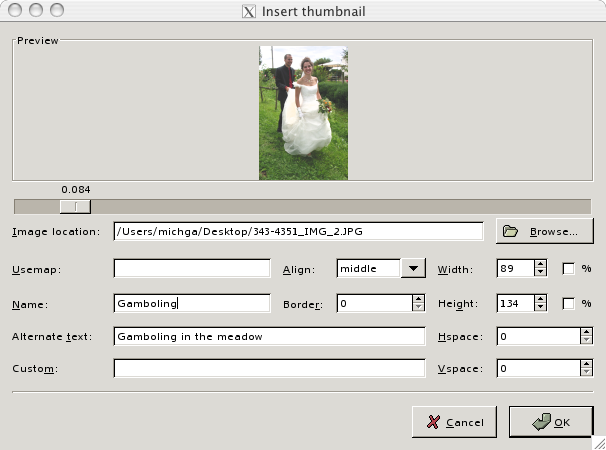Click the Name field containing Gamboling

pyautogui.click(x=192, y=303)
